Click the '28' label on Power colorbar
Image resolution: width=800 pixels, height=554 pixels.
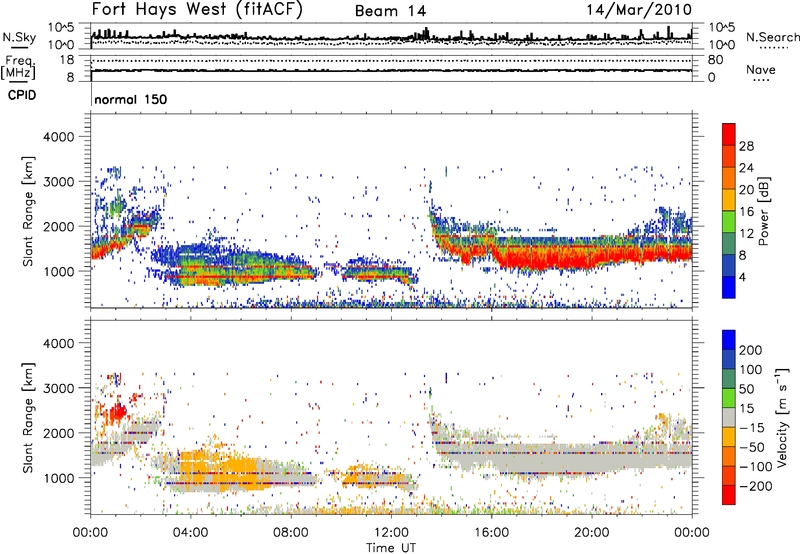click(x=746, y=146)
